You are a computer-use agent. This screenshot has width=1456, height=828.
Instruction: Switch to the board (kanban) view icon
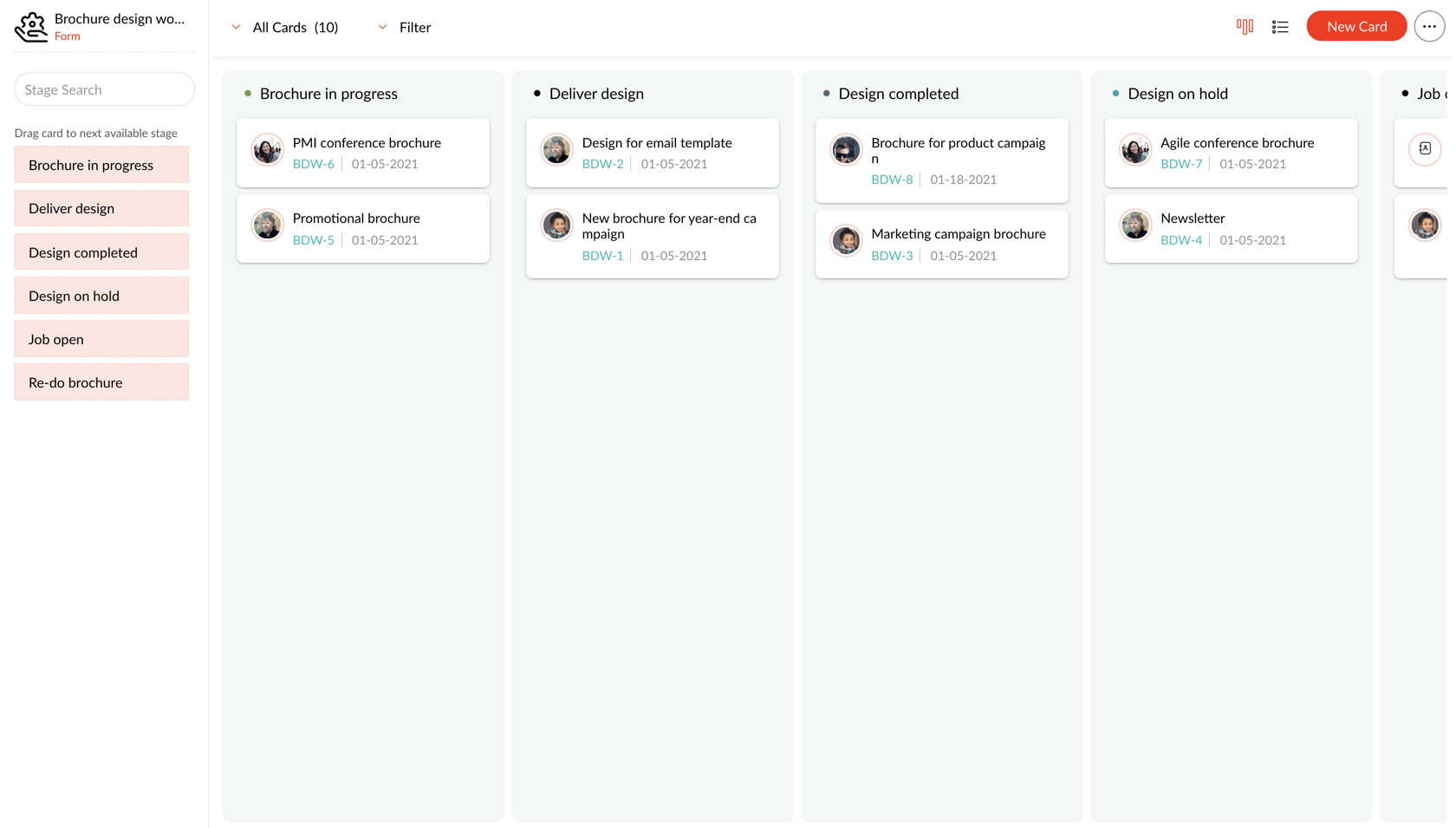pos(1245,27)
